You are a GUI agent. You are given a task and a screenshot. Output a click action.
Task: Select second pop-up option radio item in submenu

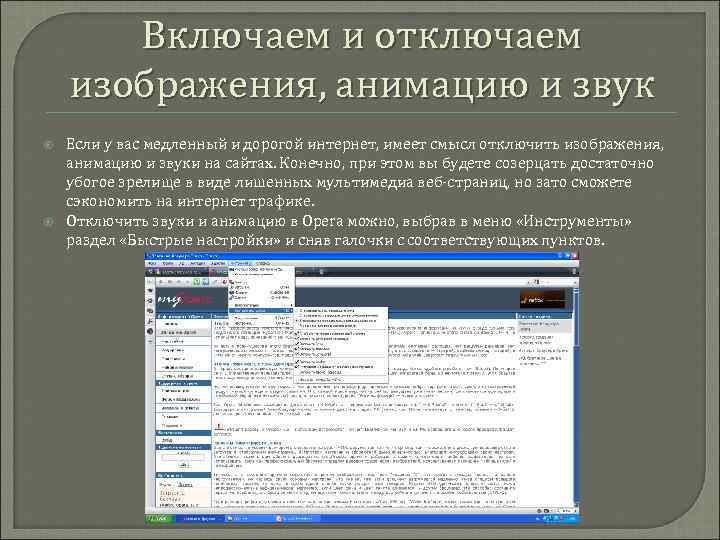click(x=341, y=315)
